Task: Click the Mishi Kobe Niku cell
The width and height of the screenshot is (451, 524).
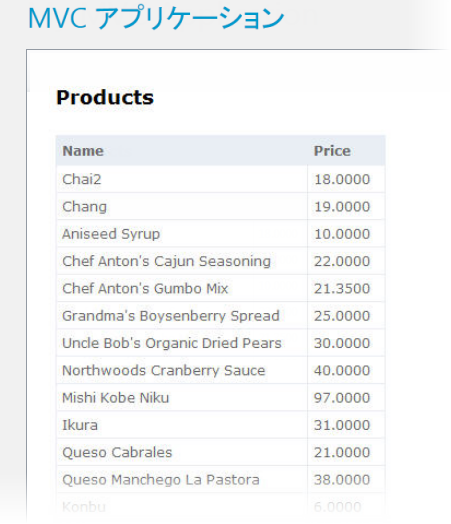Action: pyautogui.click(x=182, y=398)
